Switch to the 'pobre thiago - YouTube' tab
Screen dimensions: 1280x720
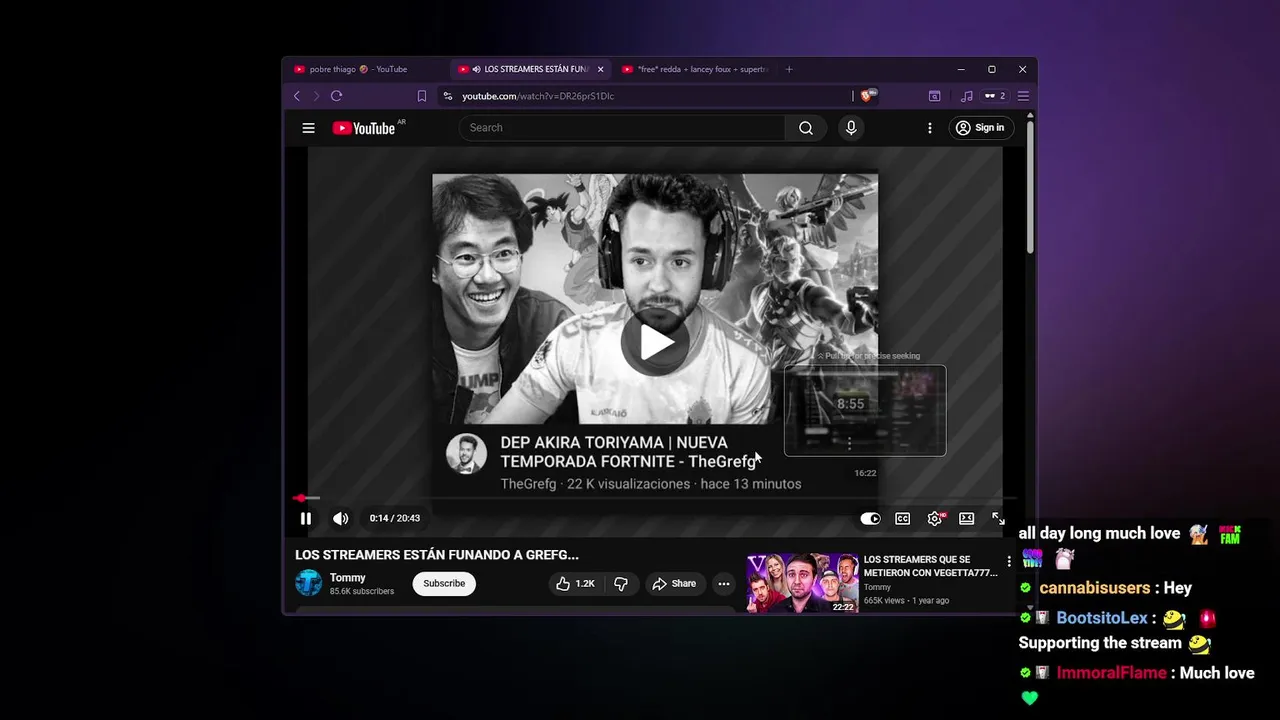pos(359,69)
